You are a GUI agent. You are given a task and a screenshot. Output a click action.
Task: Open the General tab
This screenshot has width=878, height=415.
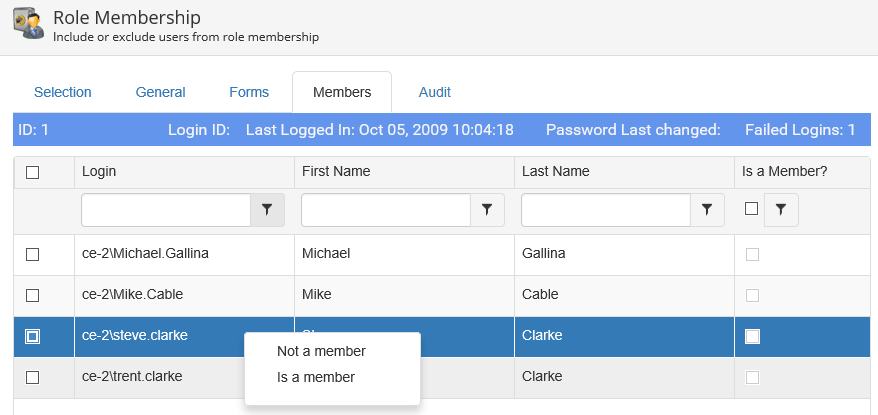pyautogui.click(x=161, y=92)
